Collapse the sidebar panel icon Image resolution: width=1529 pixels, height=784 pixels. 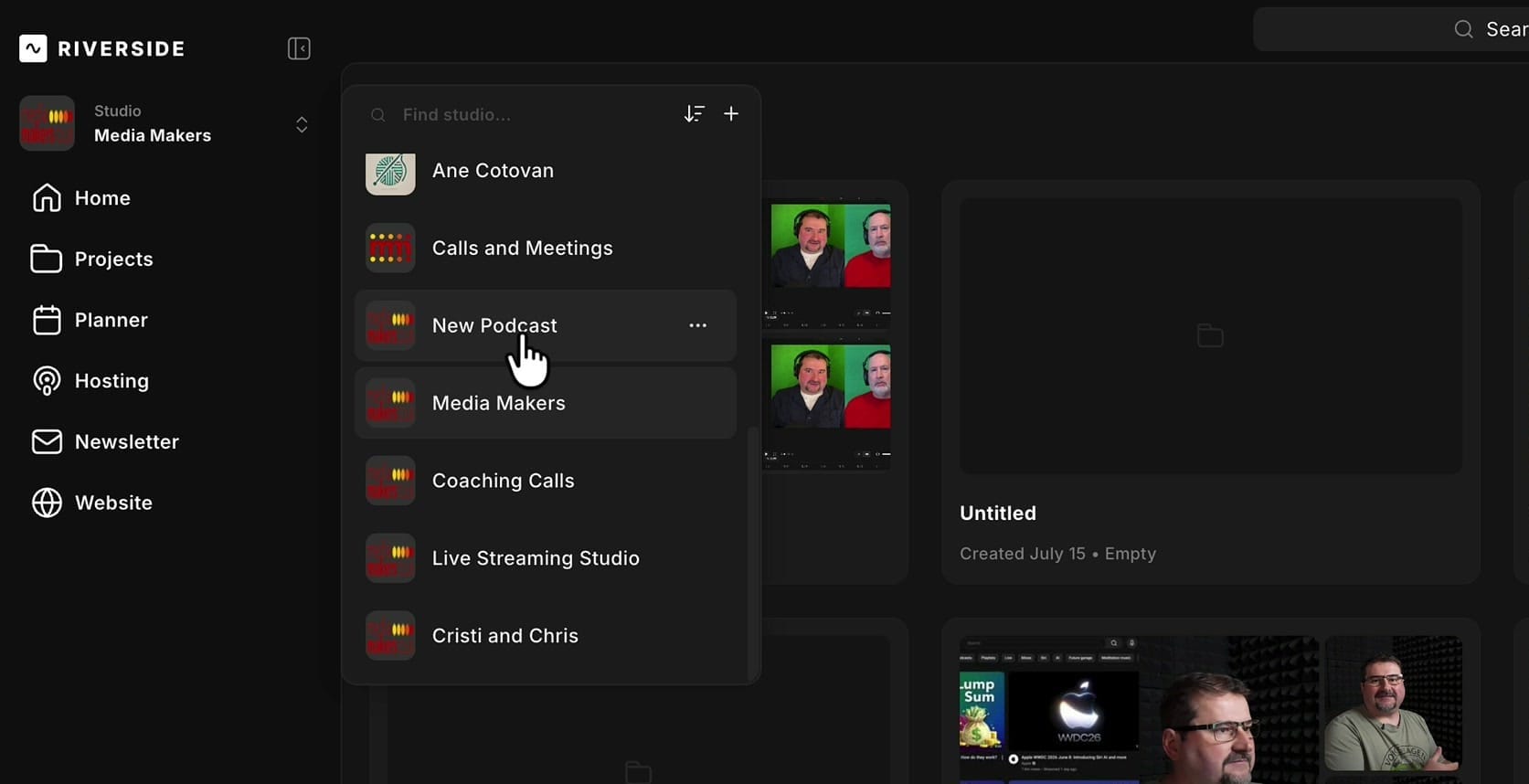(x=299, y=48)
